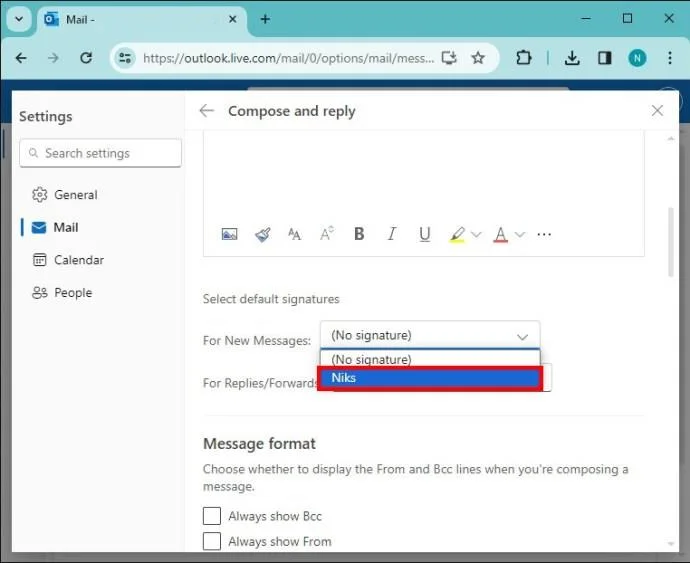Toggle italic formatting
690x563 pixels.
[x=392, y=234]
